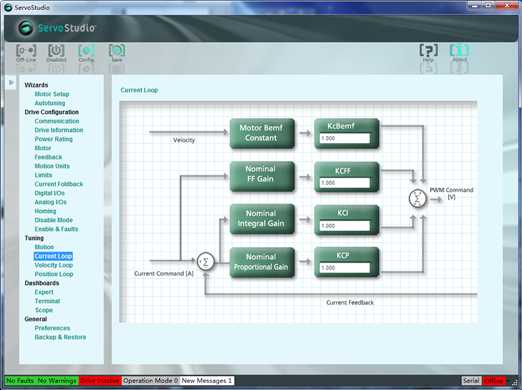This screenshot has height=390, width=522.
Task: Click the Serial indicator in status bar
Action: tap(471, 380)
